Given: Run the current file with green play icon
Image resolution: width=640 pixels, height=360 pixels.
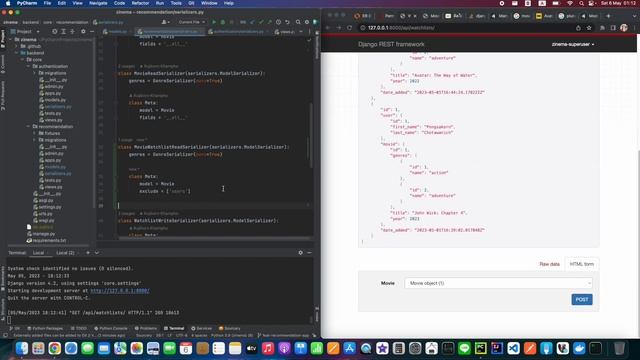Looking at the screenshot, I should click(214, 22).
